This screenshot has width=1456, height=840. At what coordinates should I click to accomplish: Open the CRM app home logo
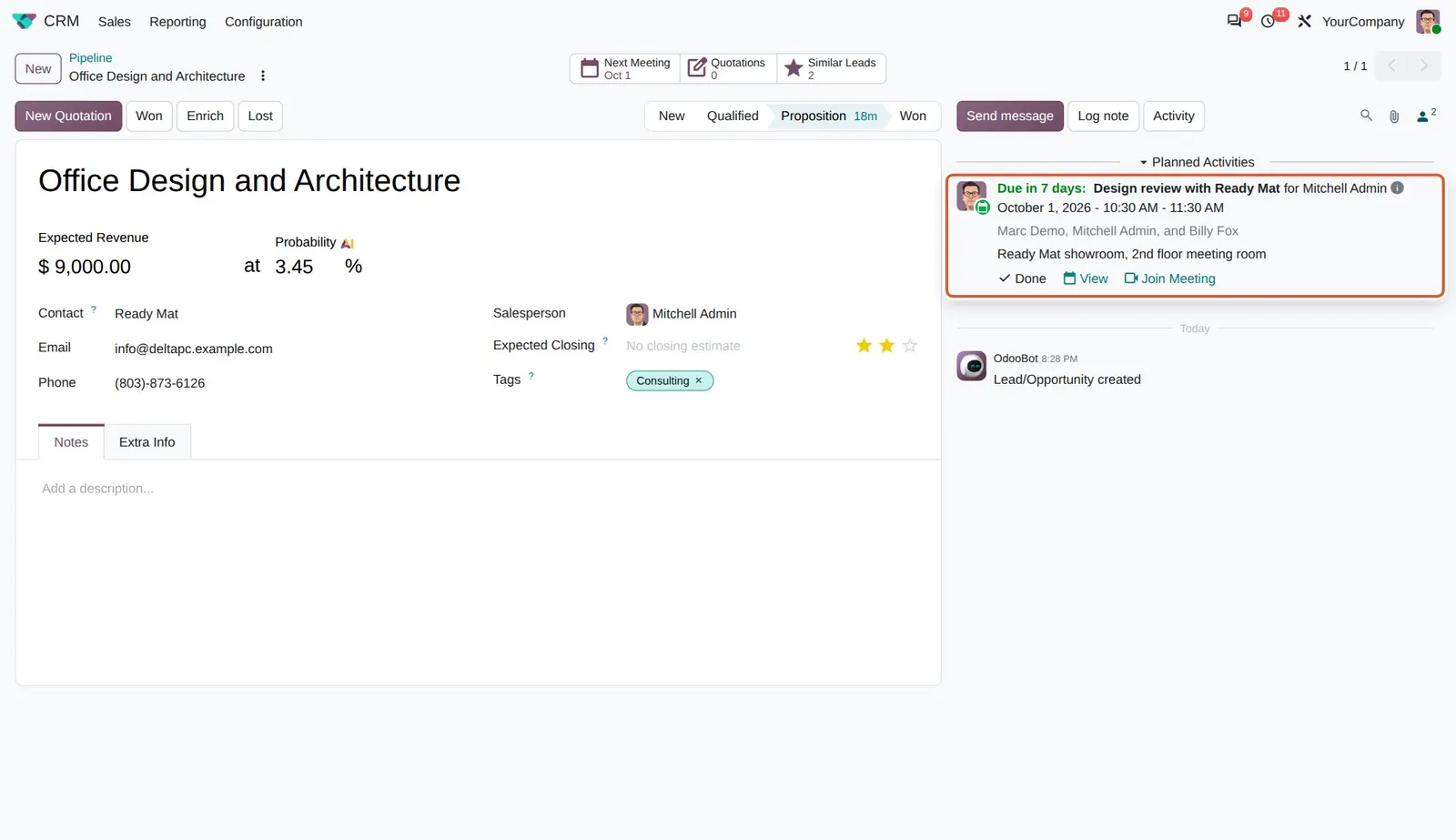pos(24,21)
